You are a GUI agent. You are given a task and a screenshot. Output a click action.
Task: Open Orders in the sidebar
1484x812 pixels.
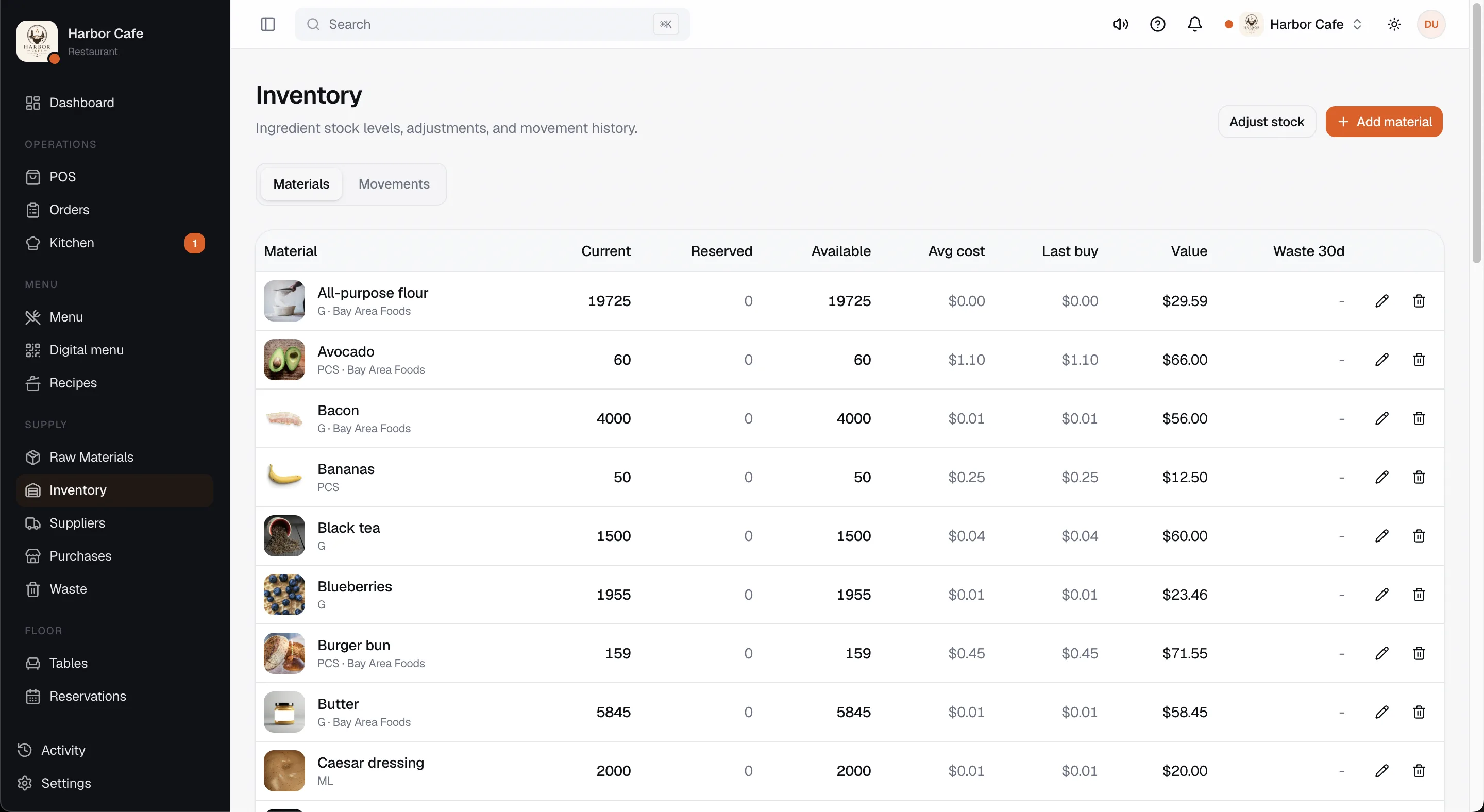point(114,210)
